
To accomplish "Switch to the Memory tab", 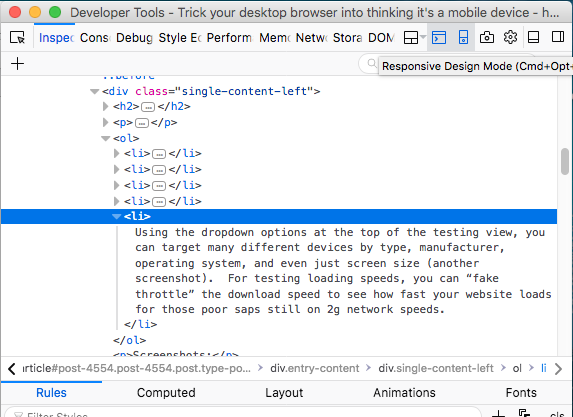I will pyautogui.click(x=275, y=38).
